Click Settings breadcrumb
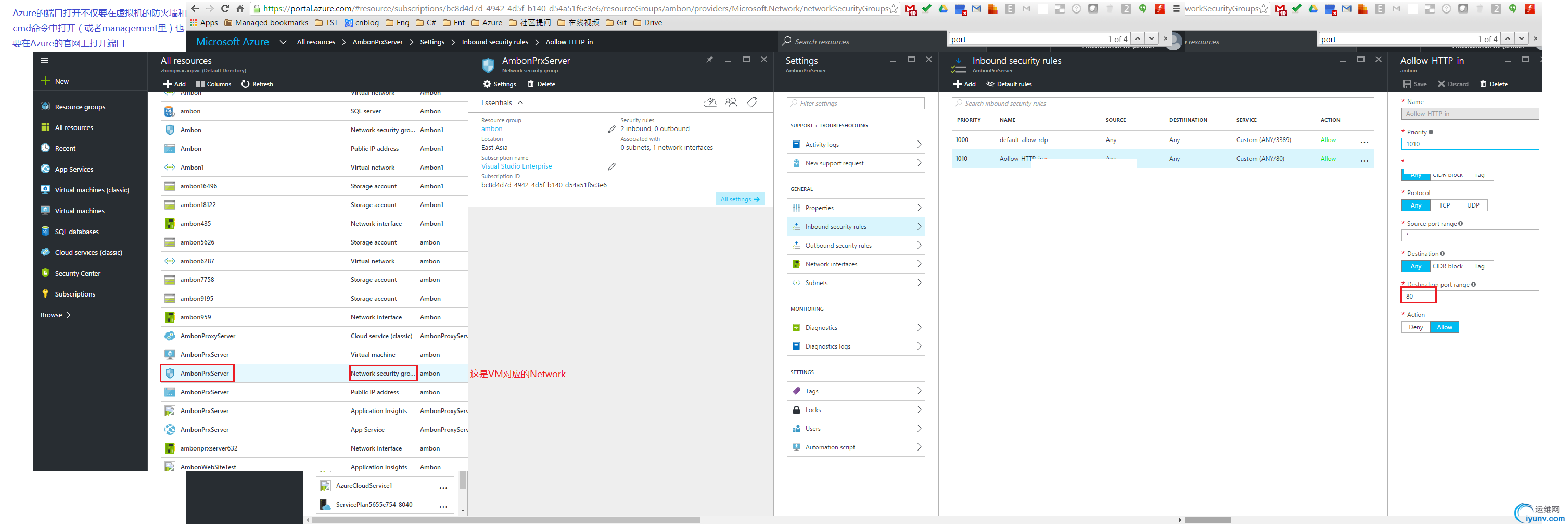The width and height of the screenshot is (1568, 527). pos(432,42)
